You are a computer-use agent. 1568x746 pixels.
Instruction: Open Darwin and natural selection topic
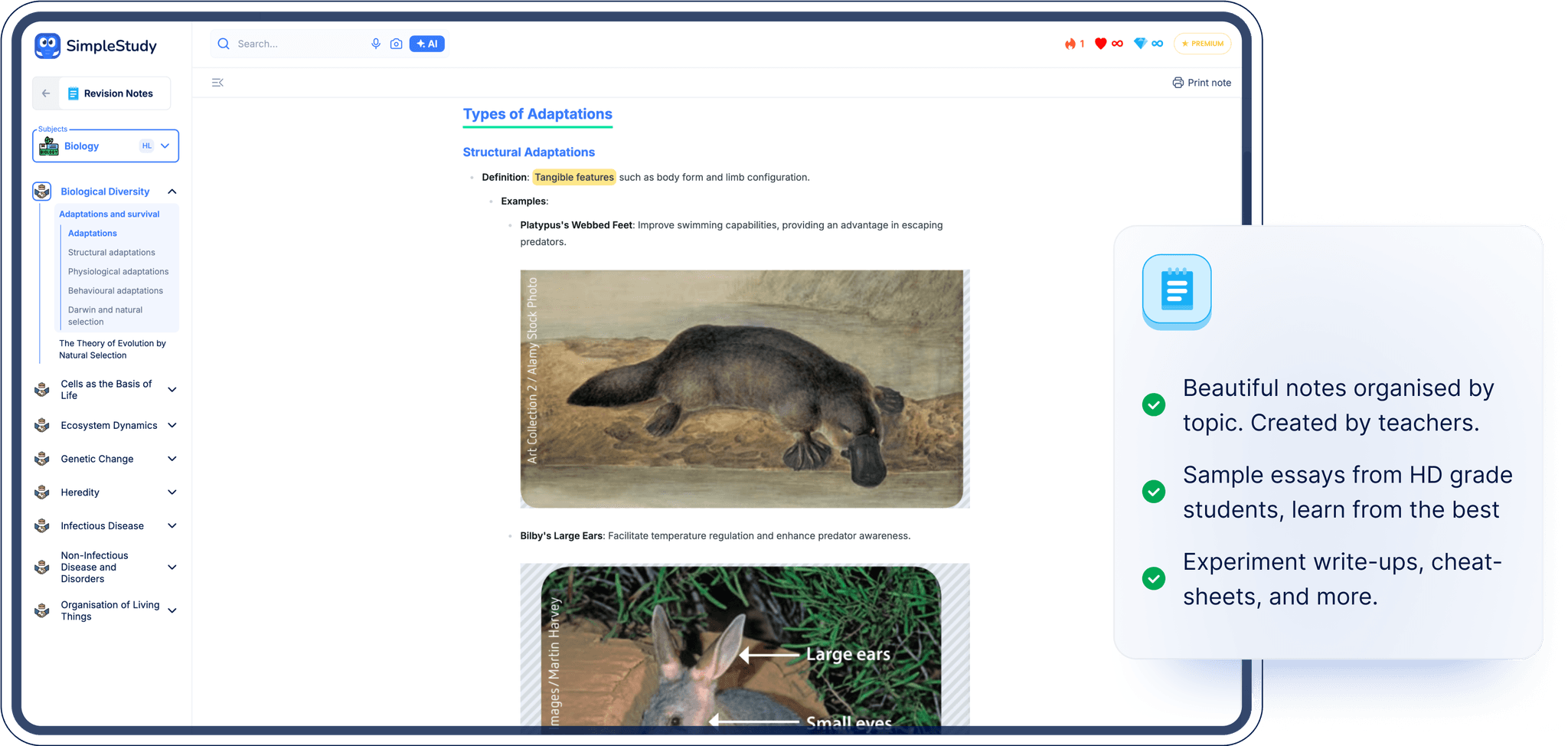(x=105, y=316)
